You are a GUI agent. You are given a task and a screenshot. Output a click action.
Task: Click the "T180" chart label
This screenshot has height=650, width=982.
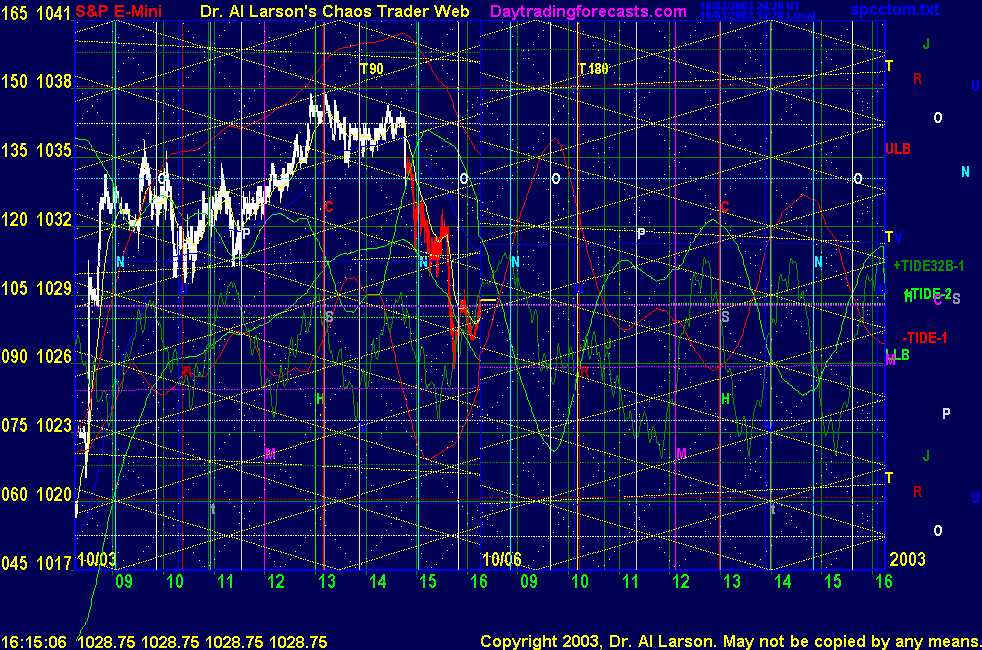pos(592,69)
